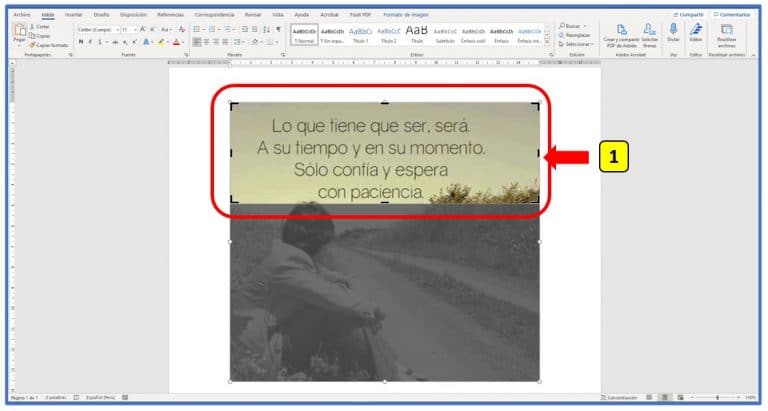Expand the styles gallery more arrow
768x411 pixels.
pyautogui.click(x=547, y=43)
